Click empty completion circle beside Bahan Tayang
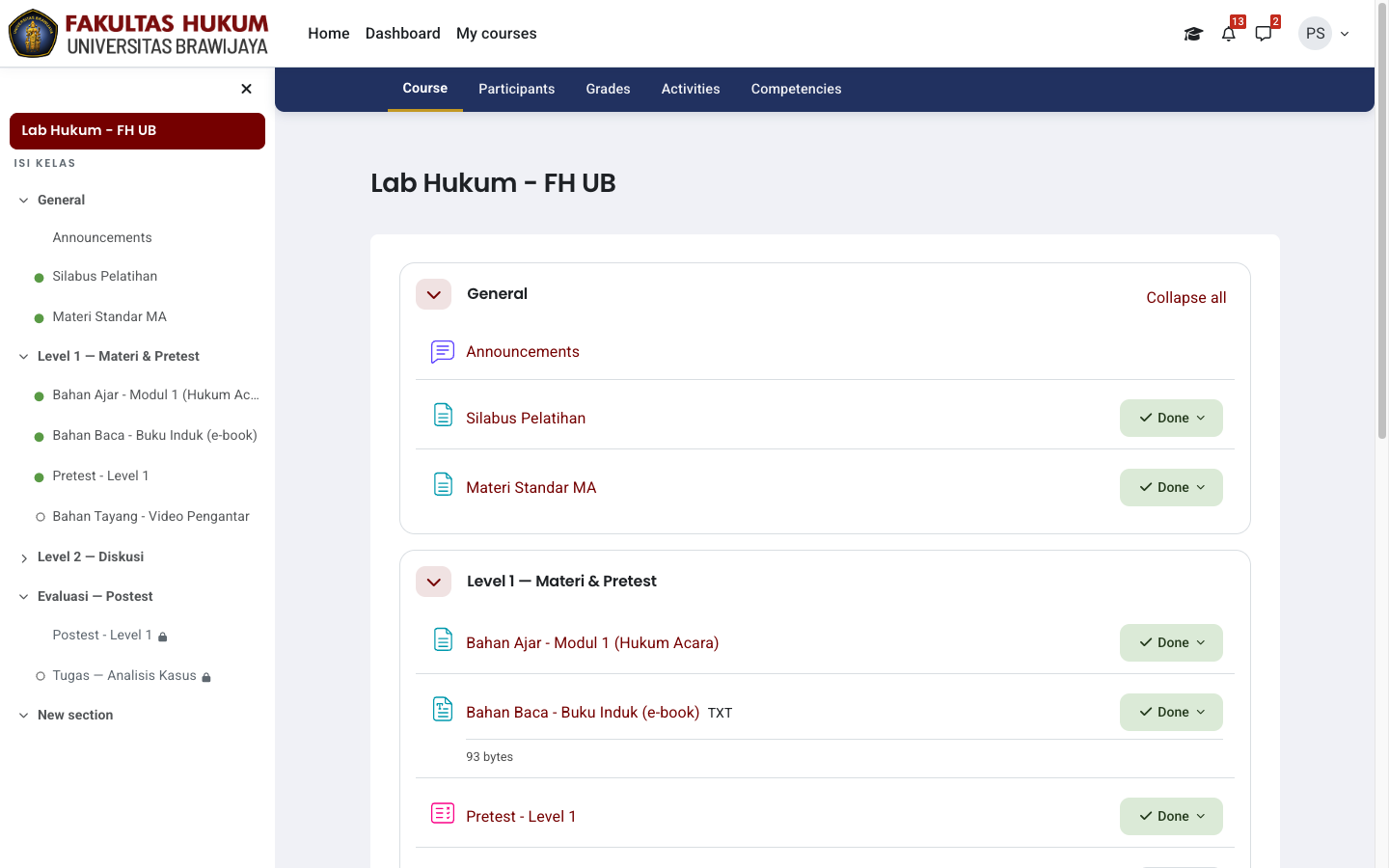Screen dimensions: 1389x868 click(x=41, y=517)
